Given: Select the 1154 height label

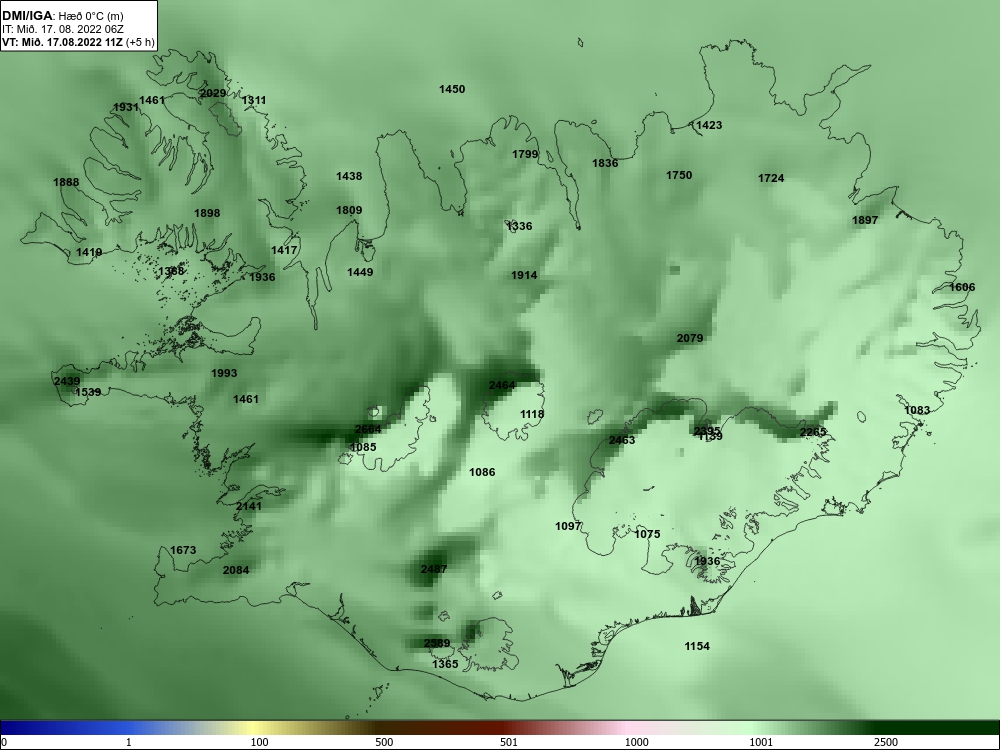Looking at the screenshot, I should point(697,646).
